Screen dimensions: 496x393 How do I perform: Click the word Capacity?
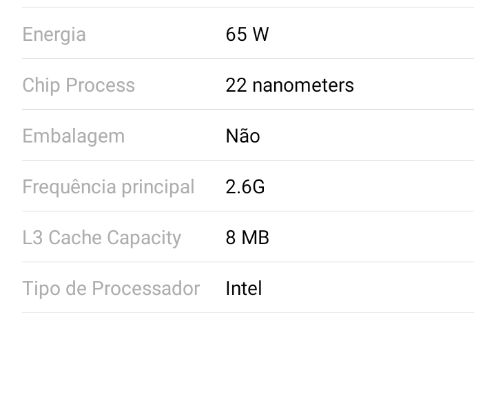click(144, 238)
